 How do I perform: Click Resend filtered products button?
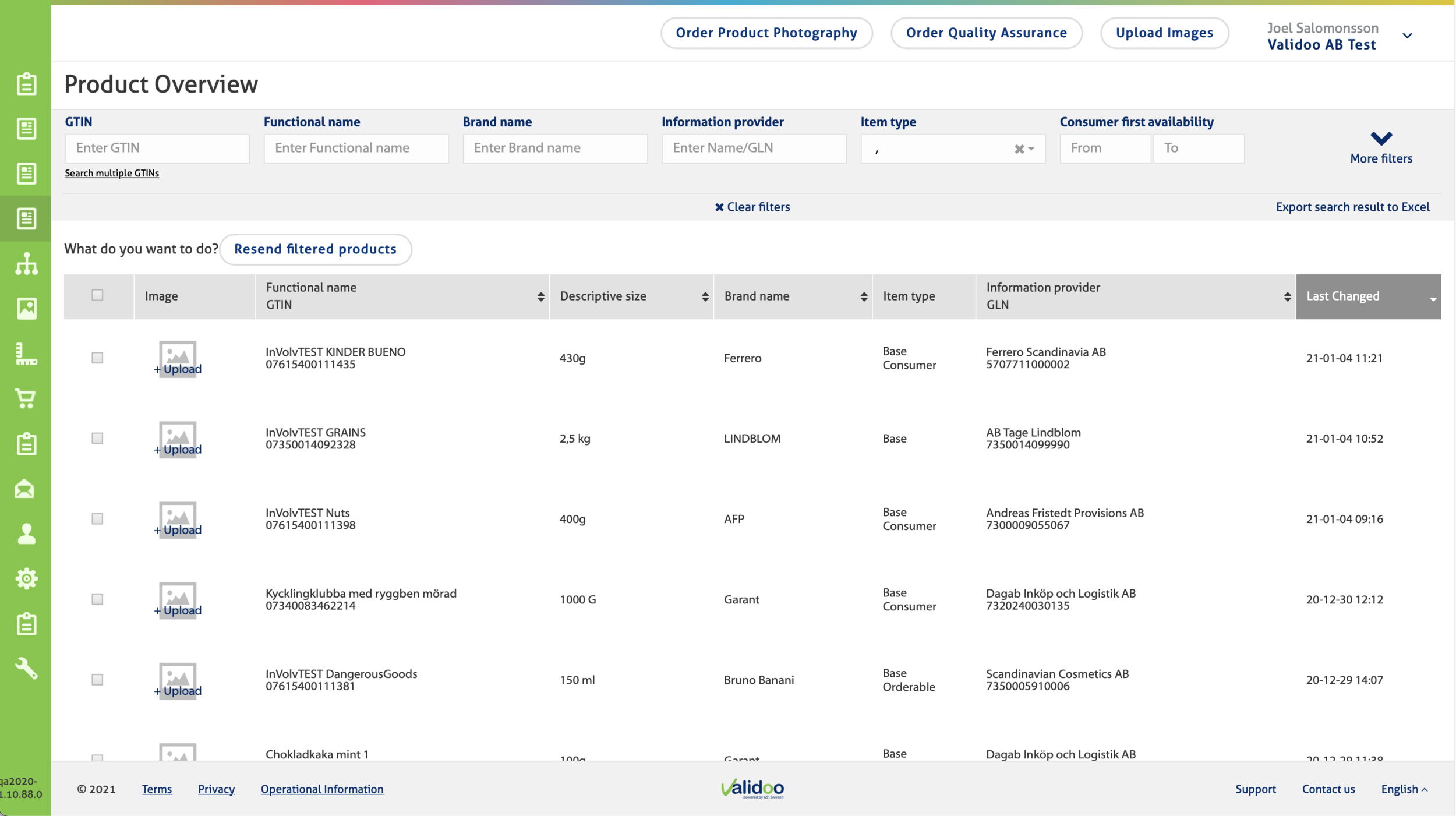[315, 249]
